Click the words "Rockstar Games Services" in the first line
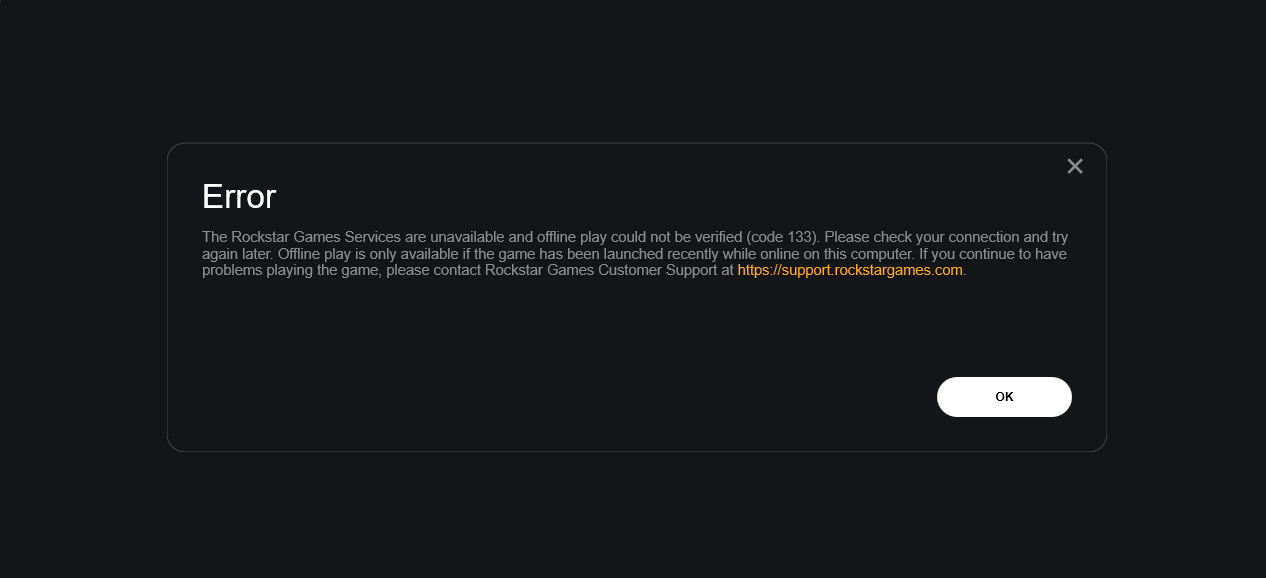This screenshot has width=1266, height=578. (316, 237)
